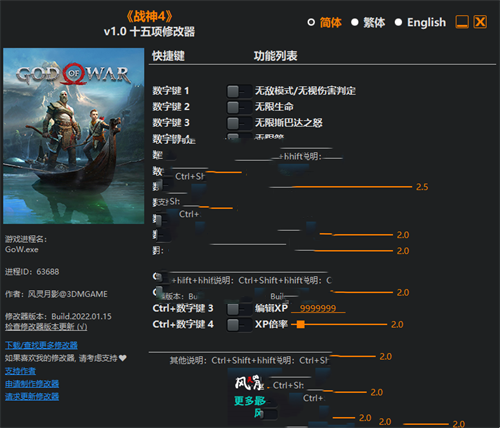
Task: Select the 繁体 language radio button
Action: click(x=355, y=22)
